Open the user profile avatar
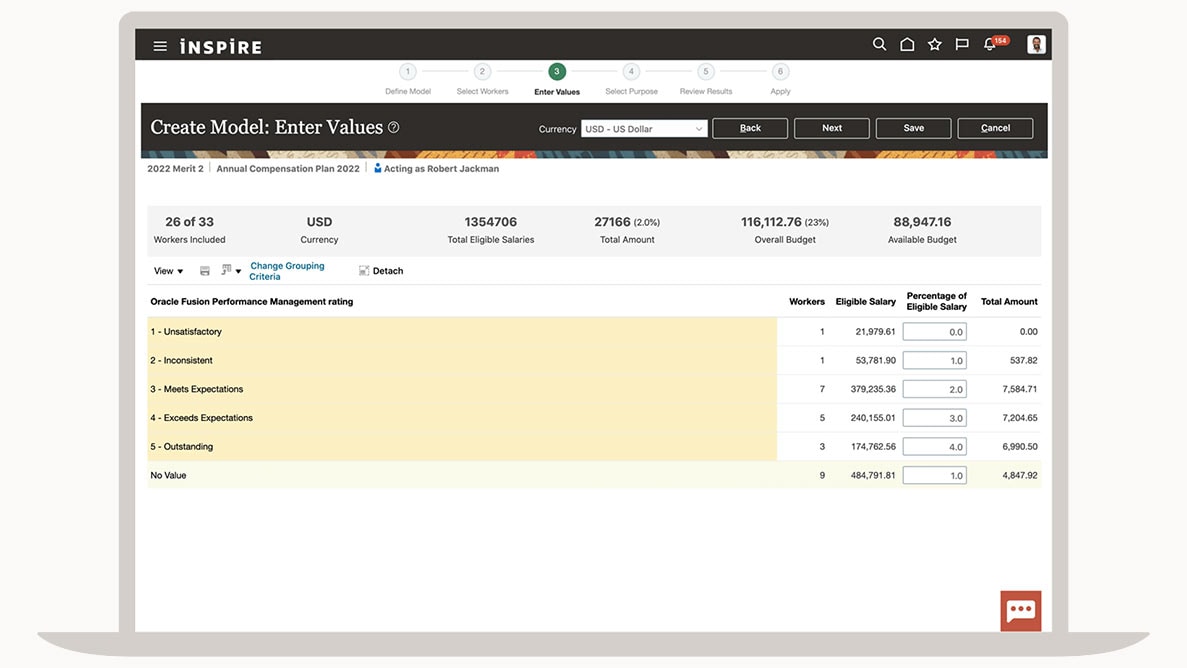The height and width of the screenshot is (668, 1187). click(1036, 44)
